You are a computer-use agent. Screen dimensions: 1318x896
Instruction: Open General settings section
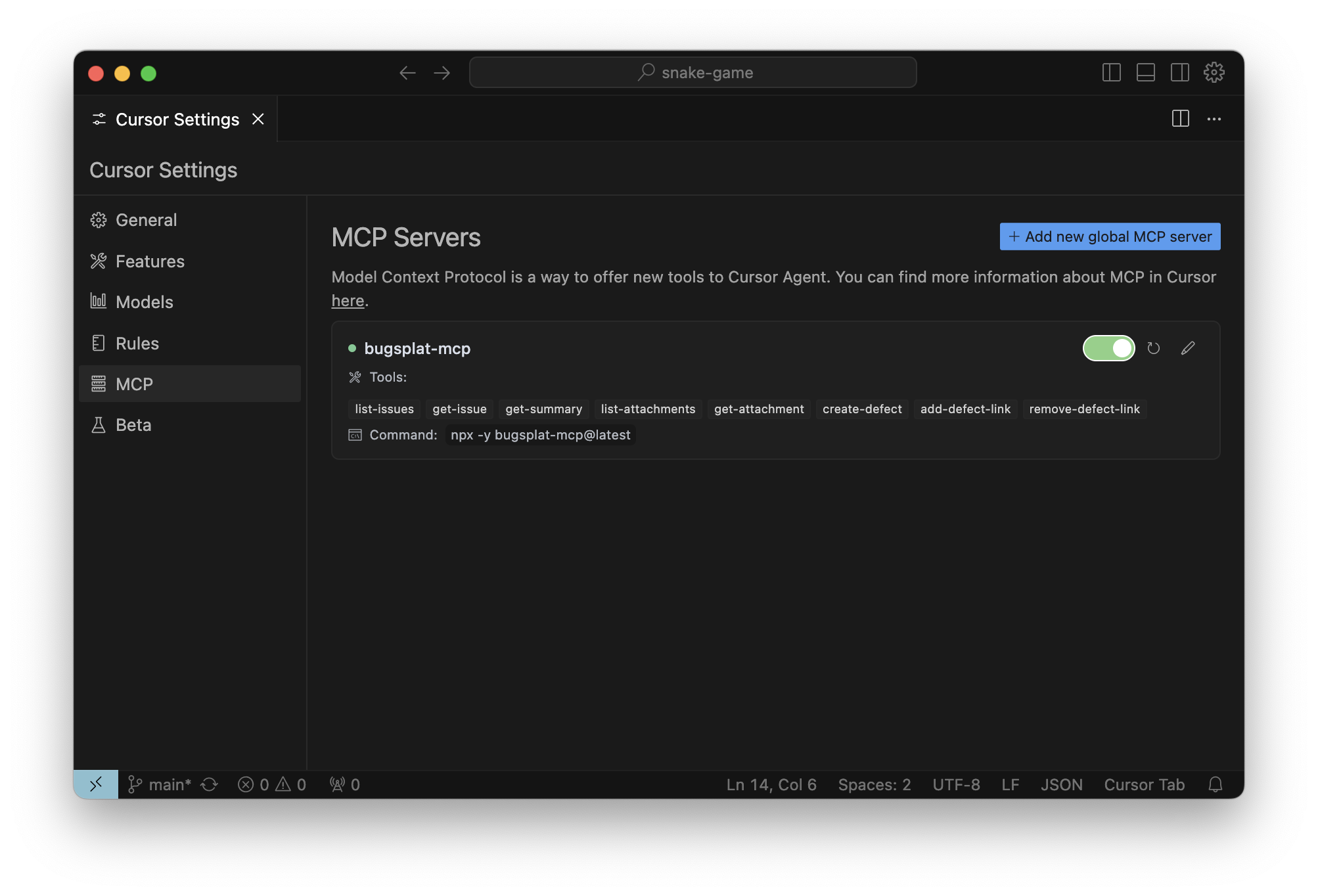click(146, 220)
